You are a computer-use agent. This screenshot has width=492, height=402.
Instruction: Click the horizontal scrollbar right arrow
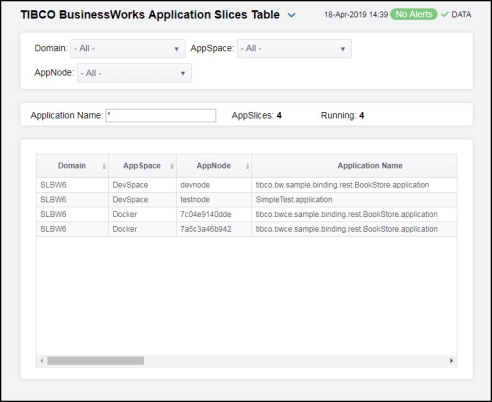point(451,361)
